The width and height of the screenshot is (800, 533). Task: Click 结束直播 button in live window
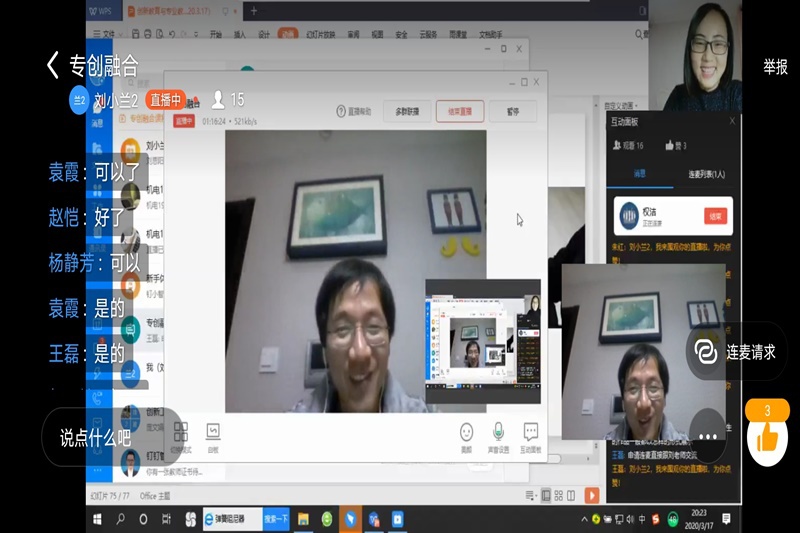tap(460, 111)
